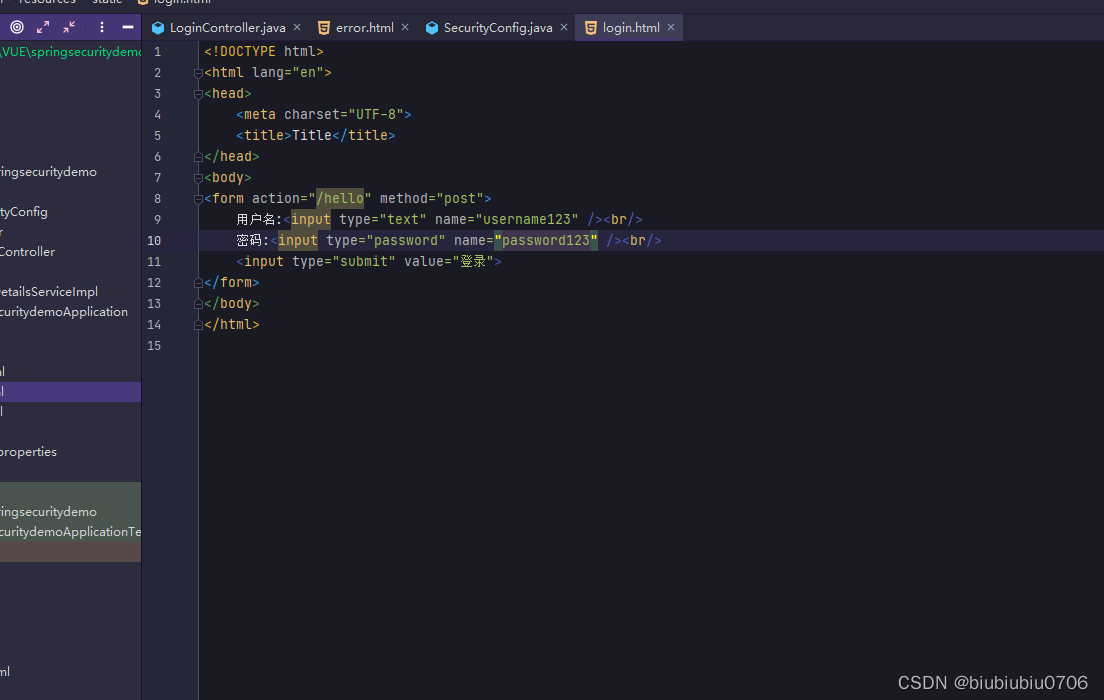Collapse the body tag fold on line 7
Viewport: 1104px width, 700px height.
199,177
